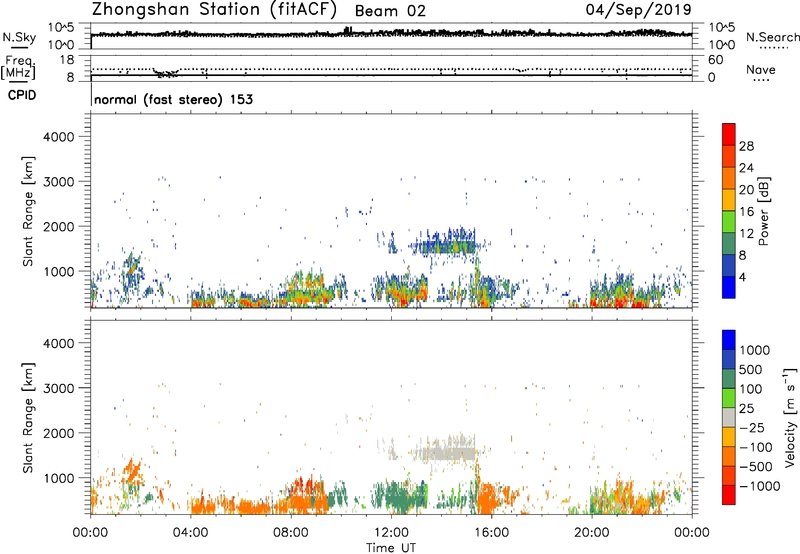Click the green velocity patch around 12:00
800x554 pixels.
400,497
